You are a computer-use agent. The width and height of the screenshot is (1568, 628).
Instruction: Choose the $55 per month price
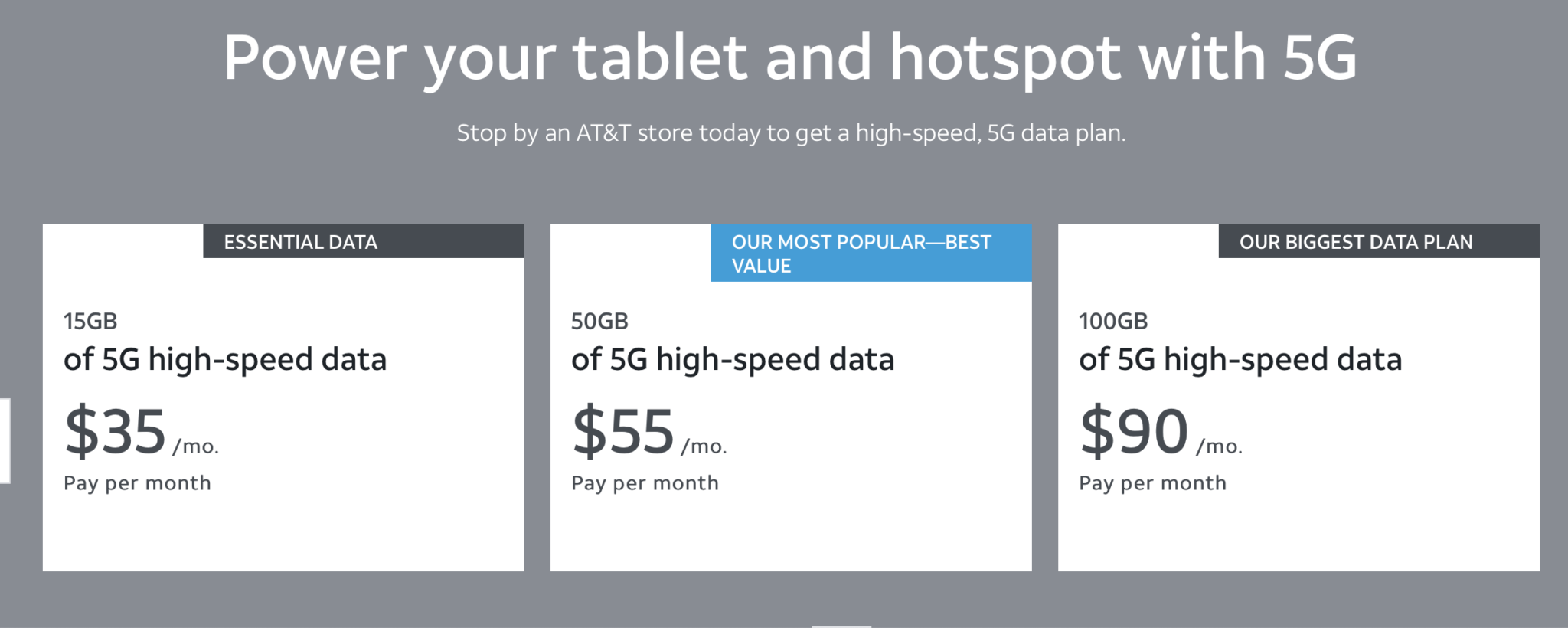pos(623,431)
